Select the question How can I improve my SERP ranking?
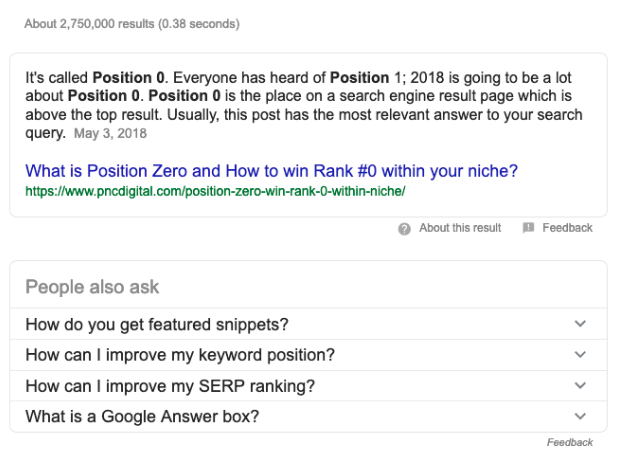This screenshot has height=461, width=631. (x=170, y=386)
